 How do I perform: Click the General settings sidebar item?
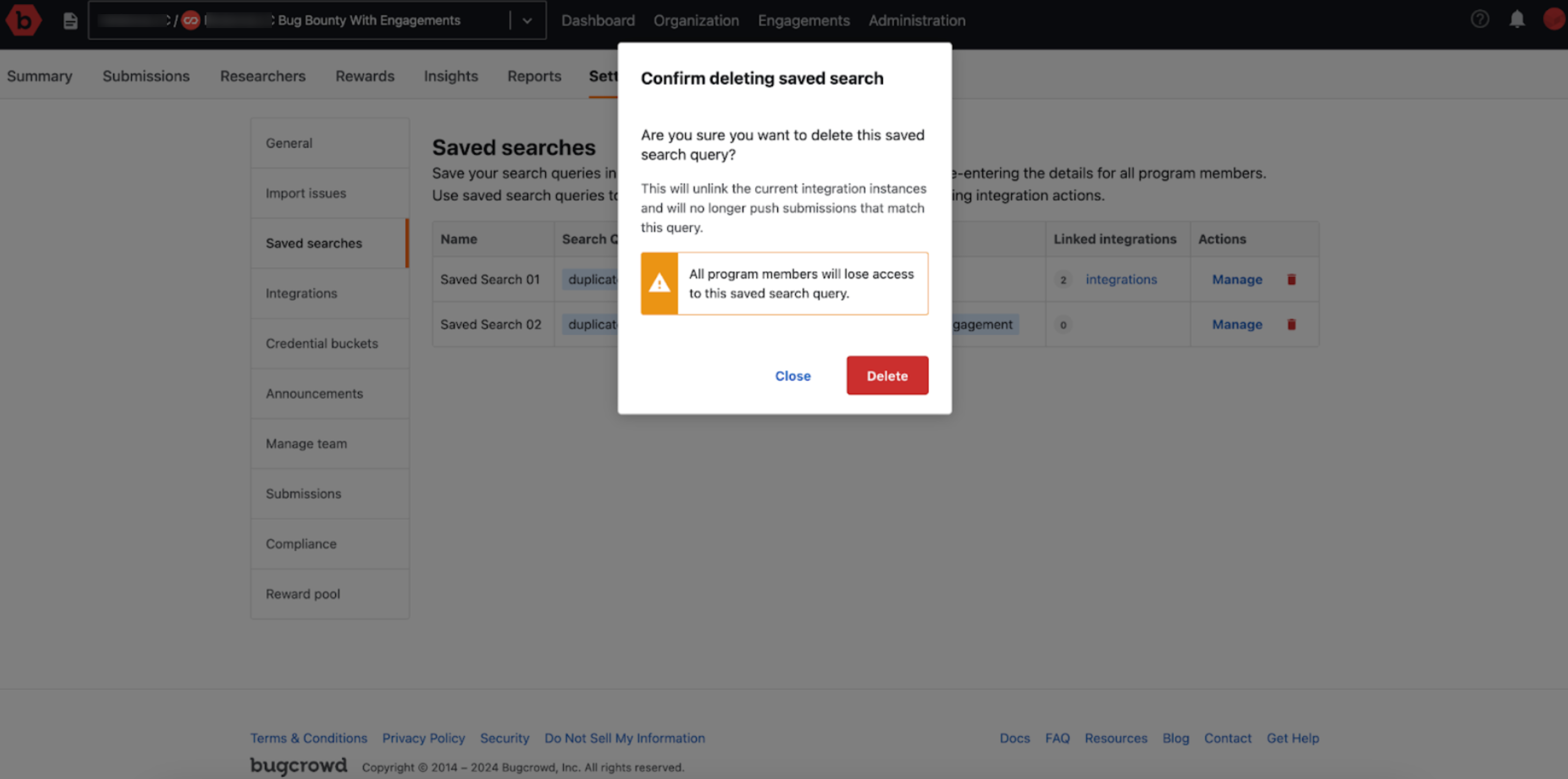pos(289,142)
